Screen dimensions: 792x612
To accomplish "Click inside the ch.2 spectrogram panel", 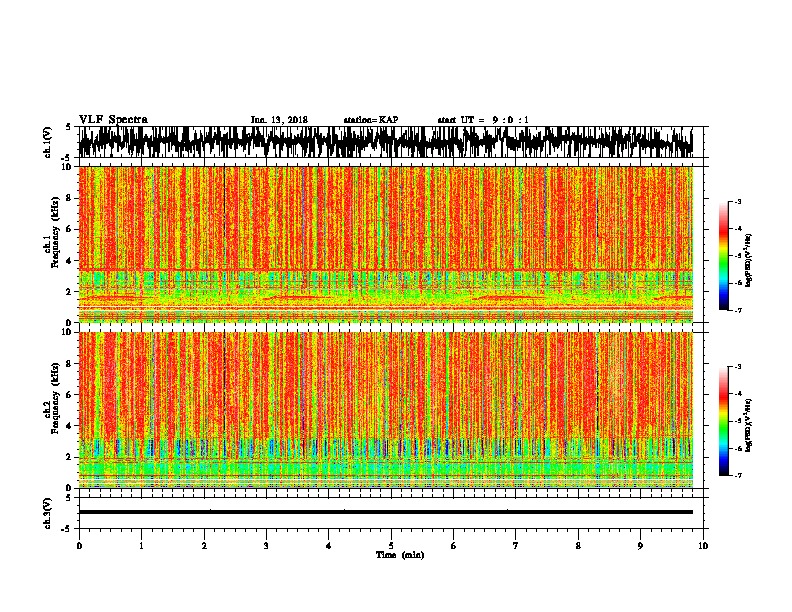I will tap(385, 410).
